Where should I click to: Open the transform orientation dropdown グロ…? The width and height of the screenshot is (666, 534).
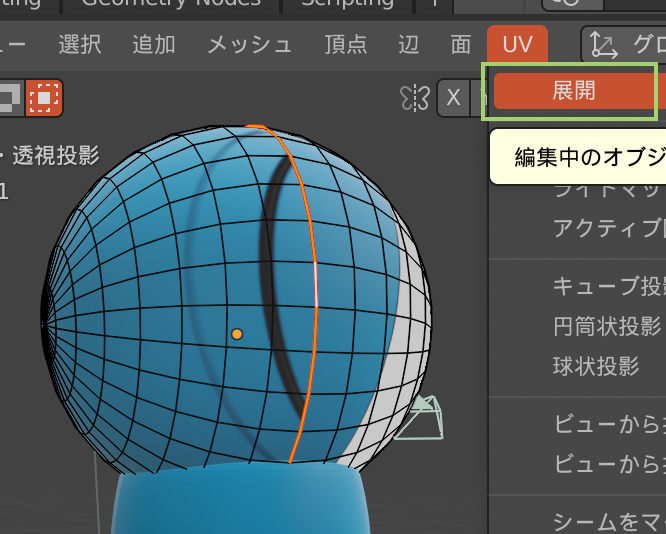click(624, 44)
